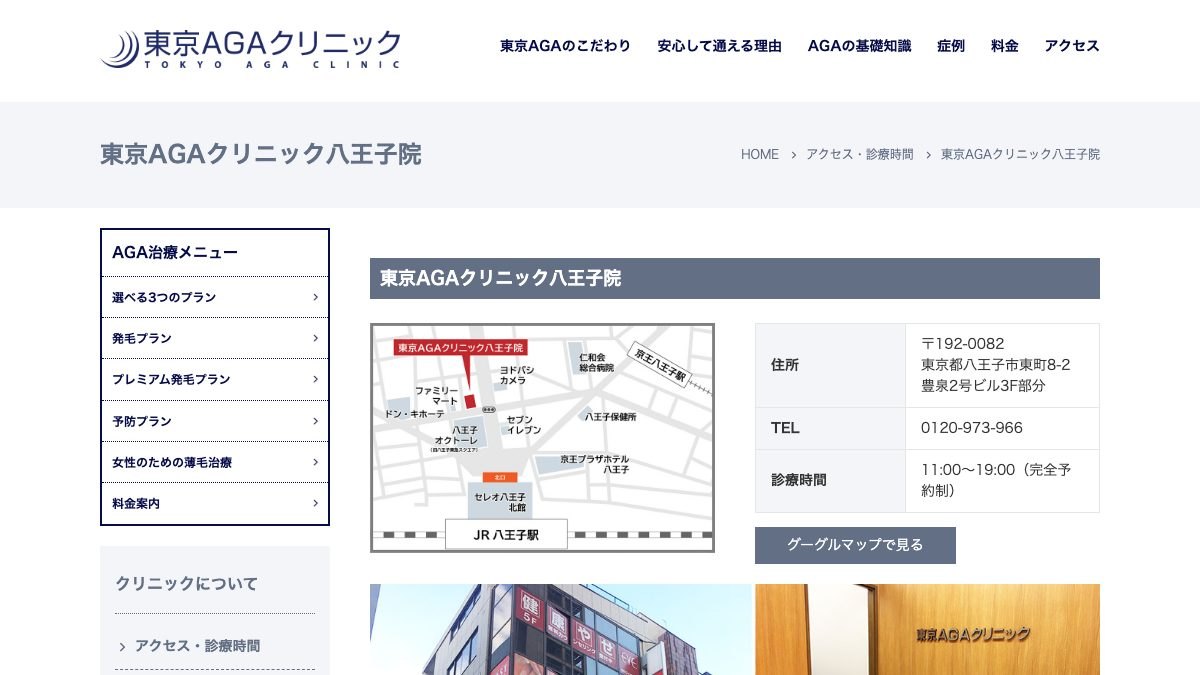The width and height of the screenshot is (1200, 675).
Task: Click 11:00〜19:00 opening hours text
Action: [996, 480]
